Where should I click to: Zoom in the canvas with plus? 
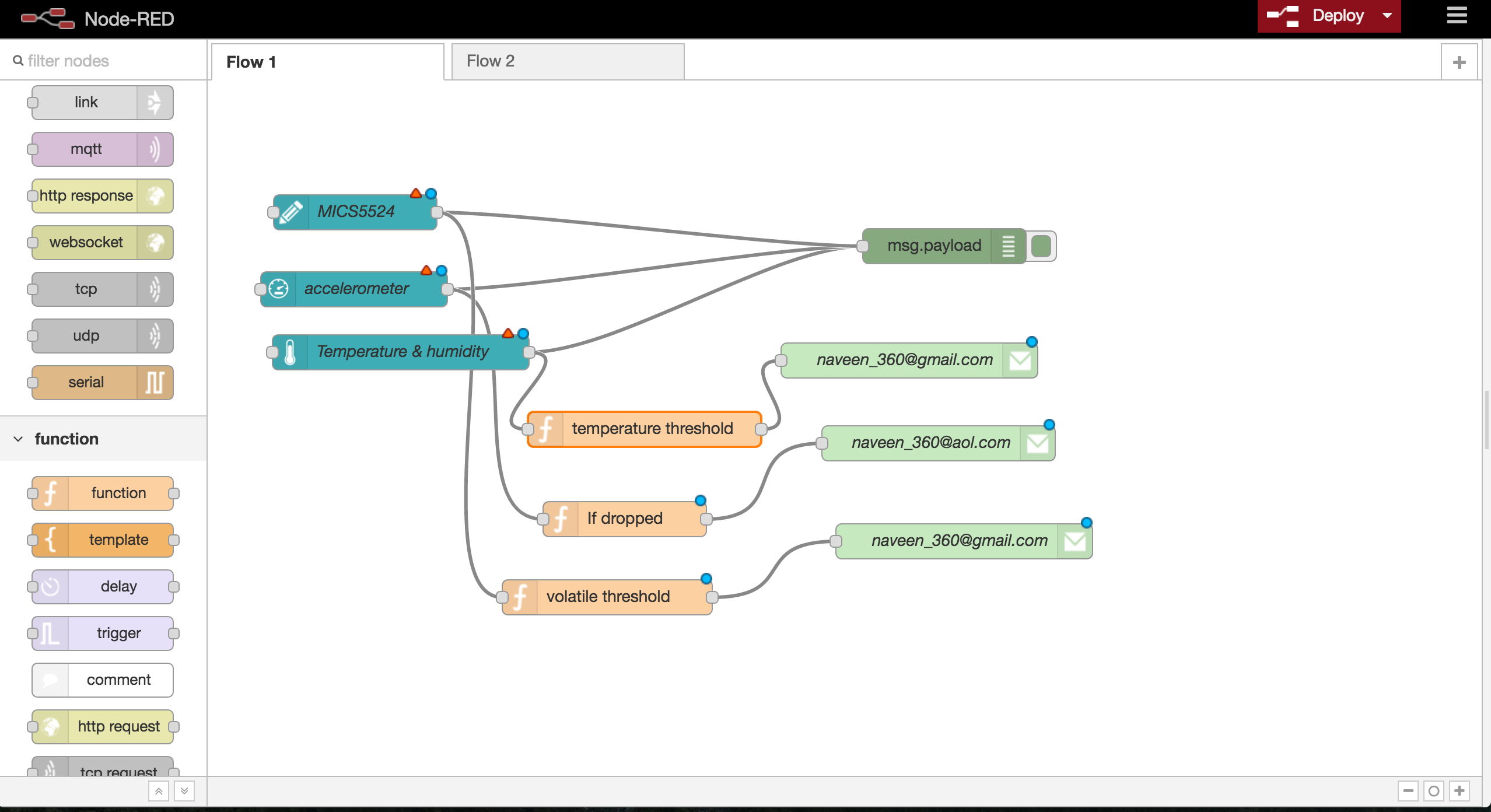point(1459,791)
